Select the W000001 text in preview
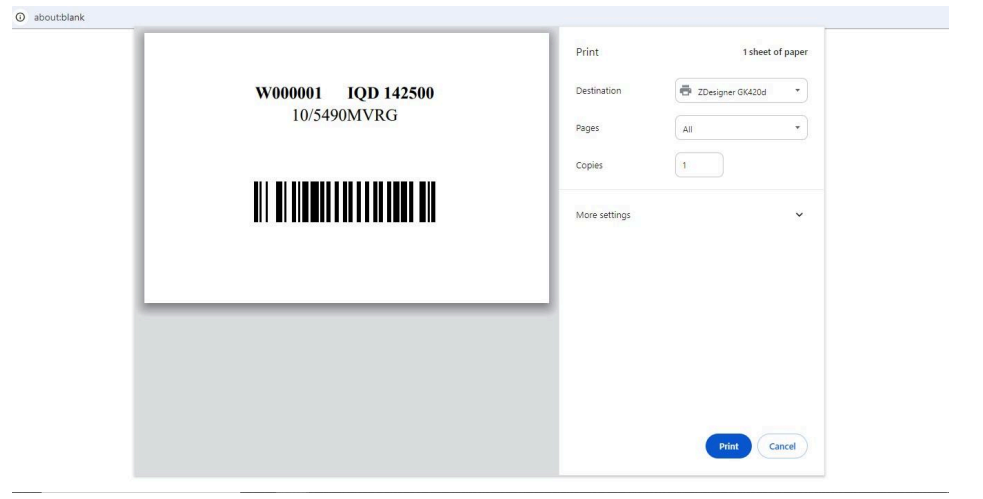This screenshot has height=499, width=983. pyautogui.click(x=289, y=94)
